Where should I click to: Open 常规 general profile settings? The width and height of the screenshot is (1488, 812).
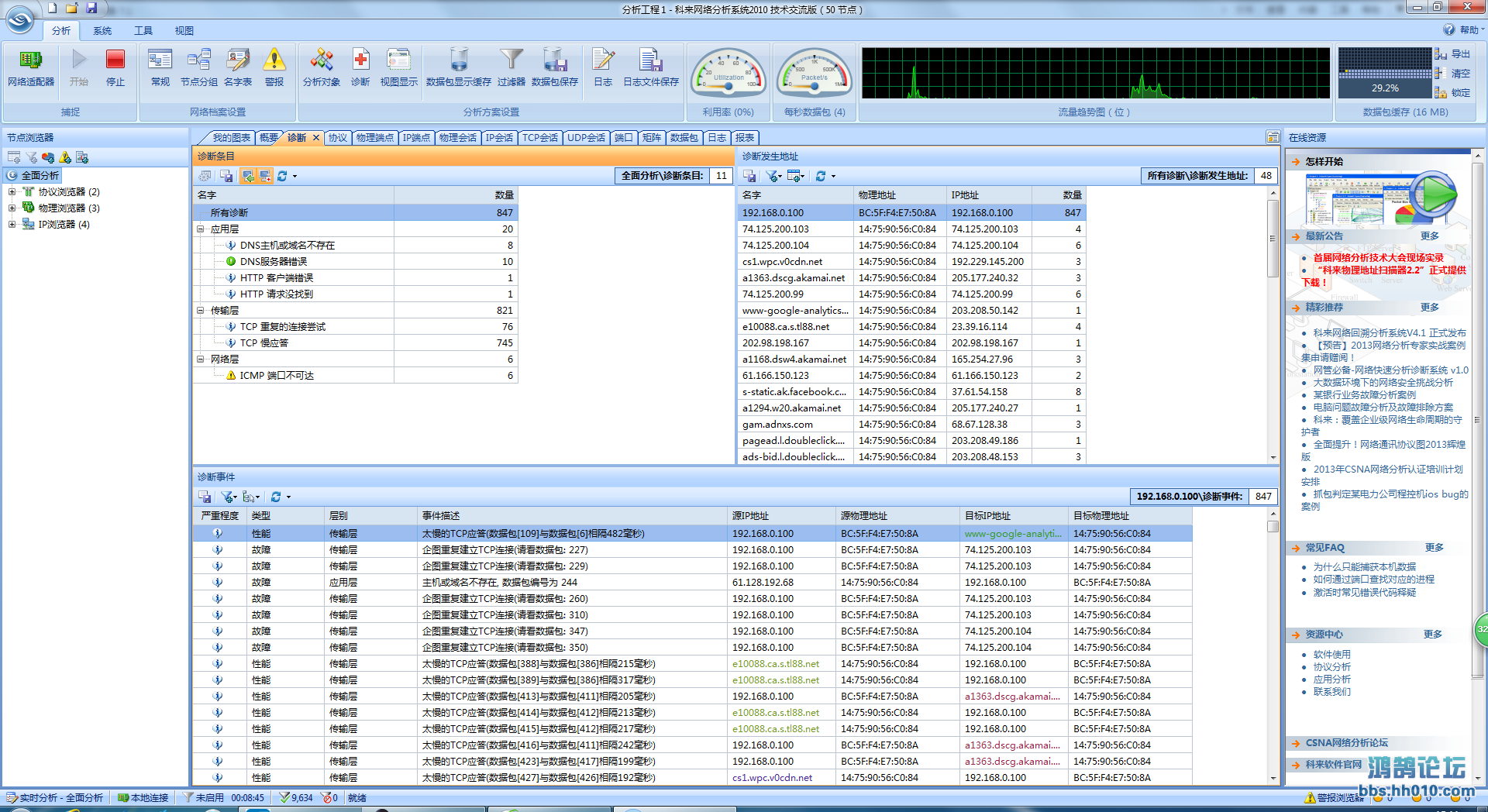(160, 67)
